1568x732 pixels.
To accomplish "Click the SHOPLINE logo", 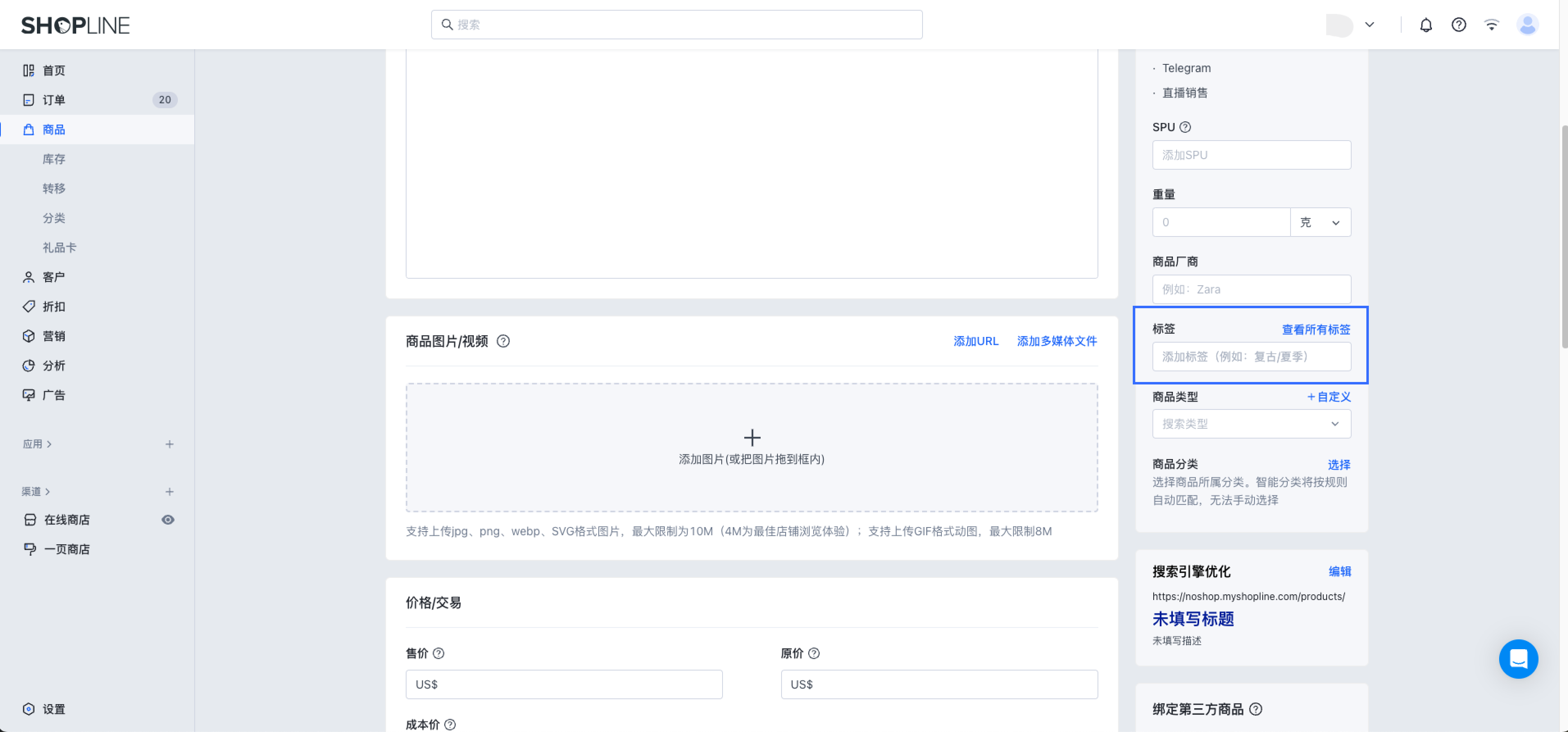I will coord(75,25).
